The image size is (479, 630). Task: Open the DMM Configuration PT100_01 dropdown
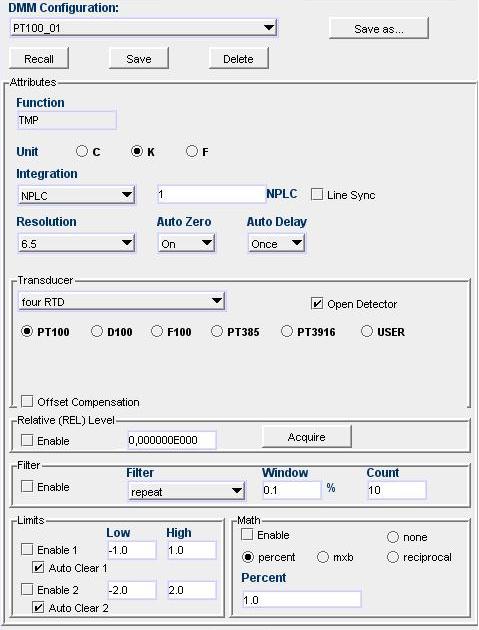[x=143, y=28]
